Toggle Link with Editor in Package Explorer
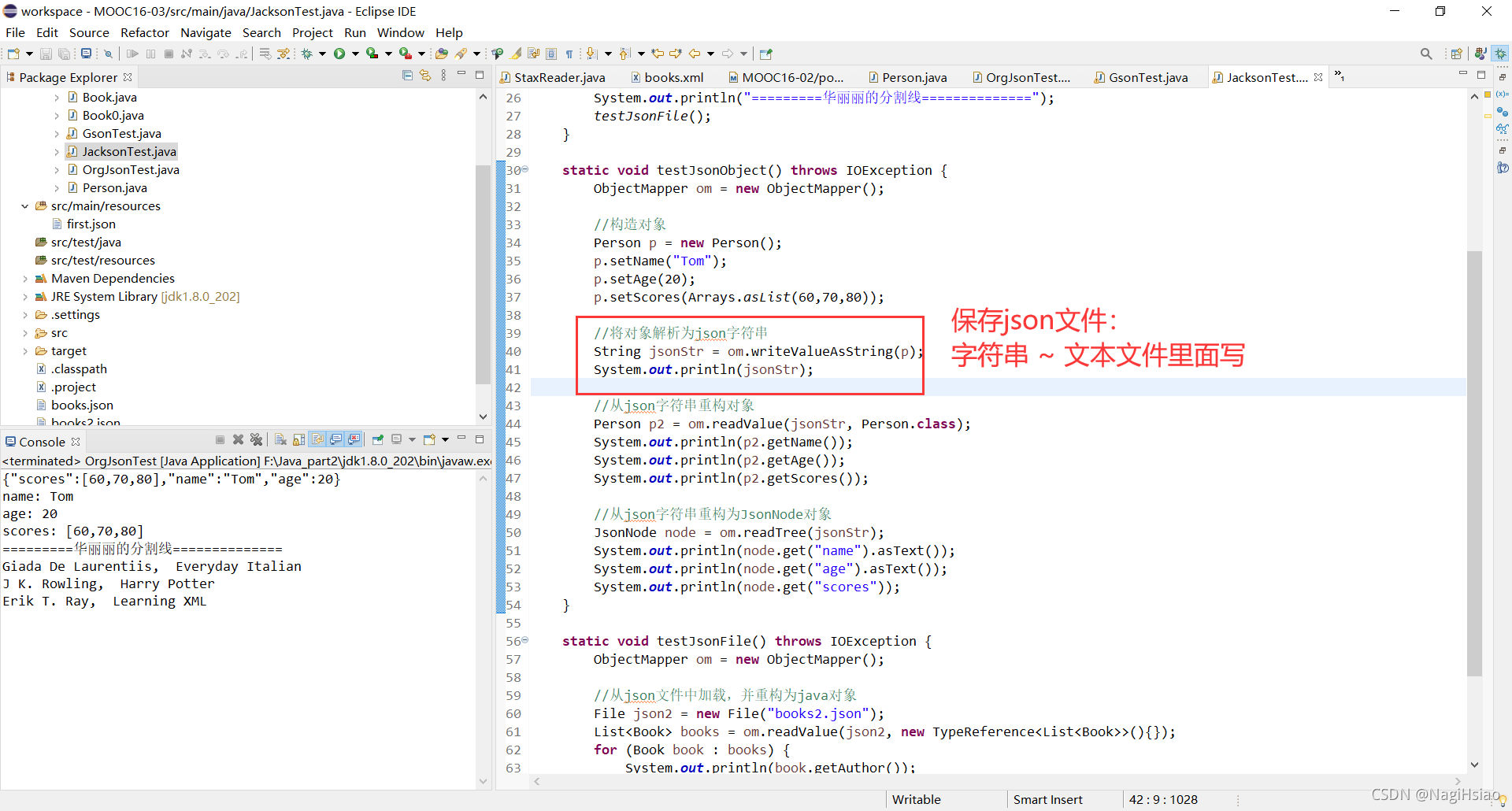The image size is (1512, 811). (x=425, y=76)
